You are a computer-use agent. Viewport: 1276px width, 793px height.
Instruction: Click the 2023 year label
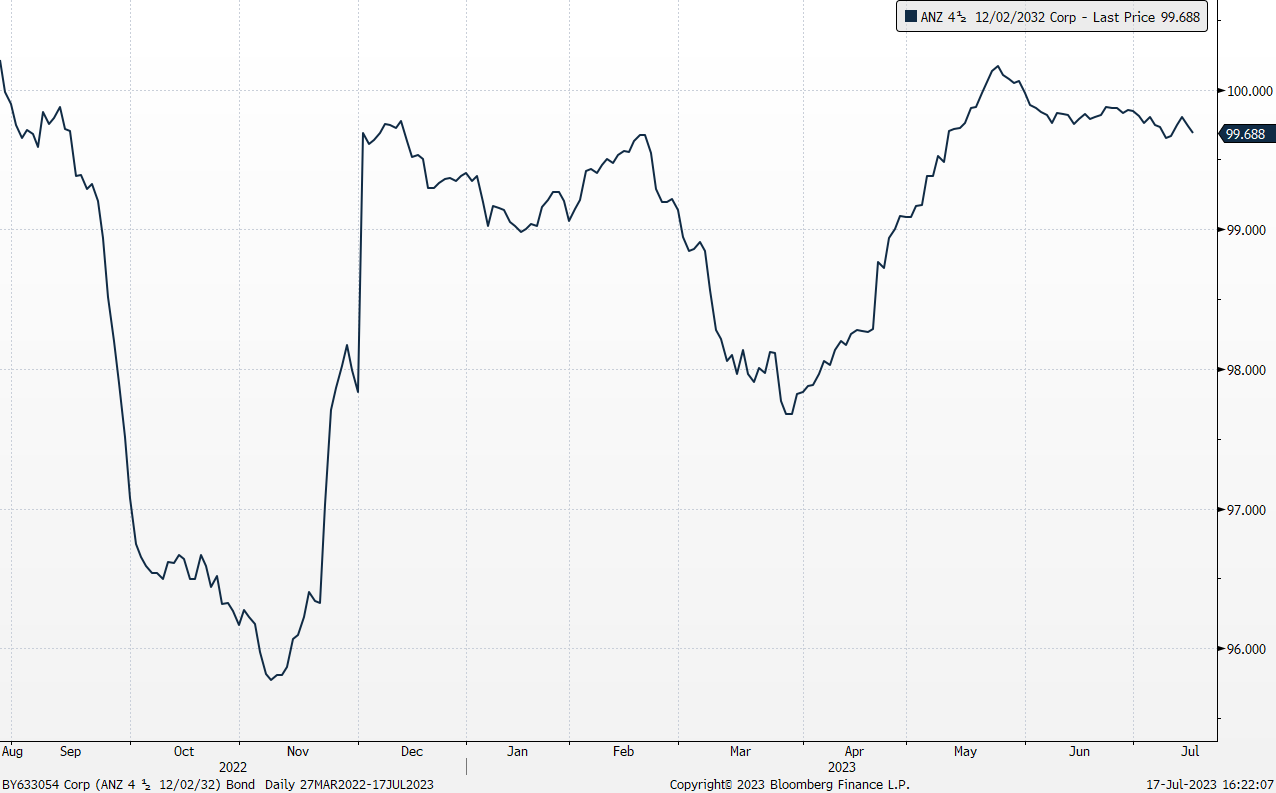click(x=842, y=767)
